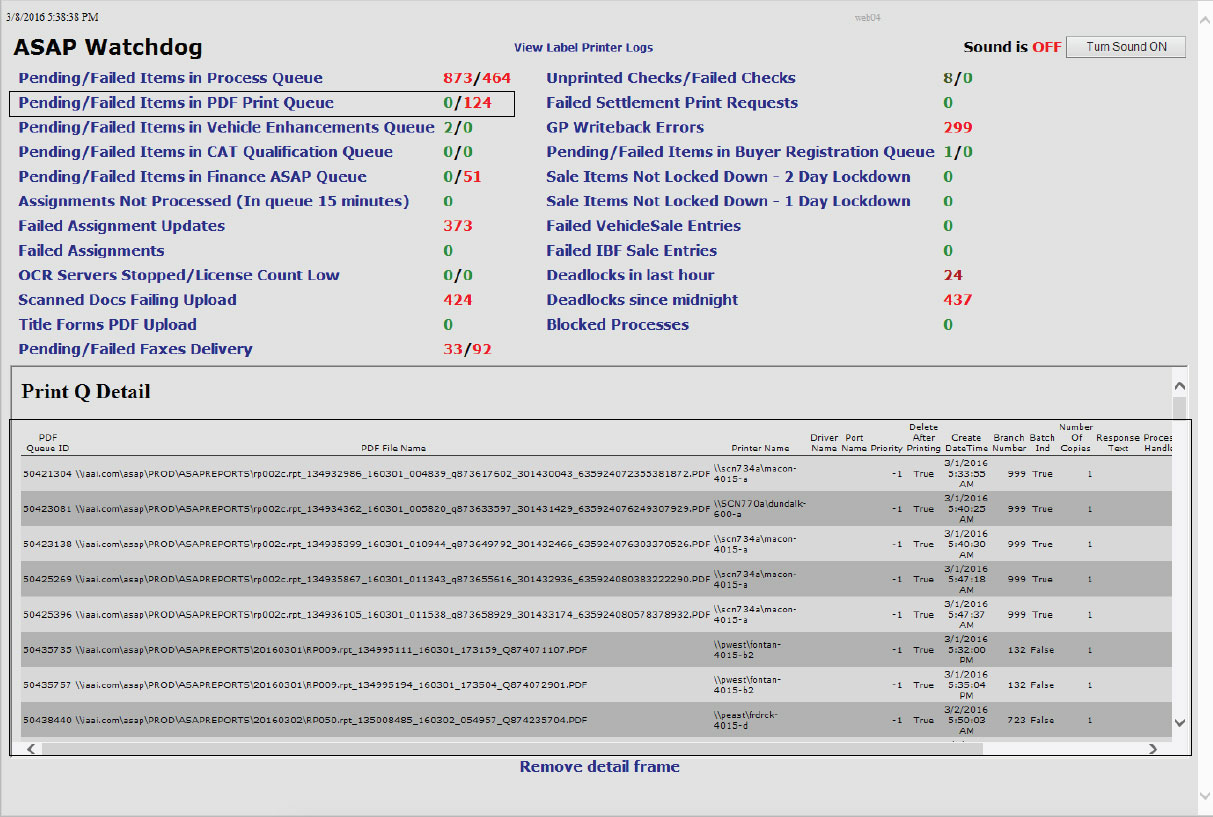This screenshot has width=1213, height=817.
Task: View Failed Assignment Updates details
Action: 121,226
